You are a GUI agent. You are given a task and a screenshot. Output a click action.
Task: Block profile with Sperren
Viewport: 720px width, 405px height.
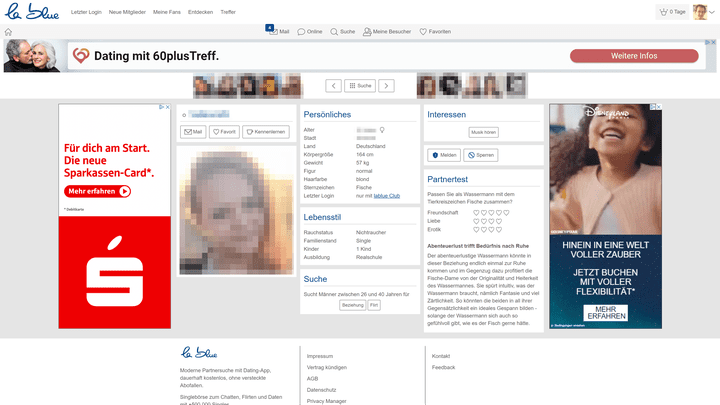click(480, 155)
